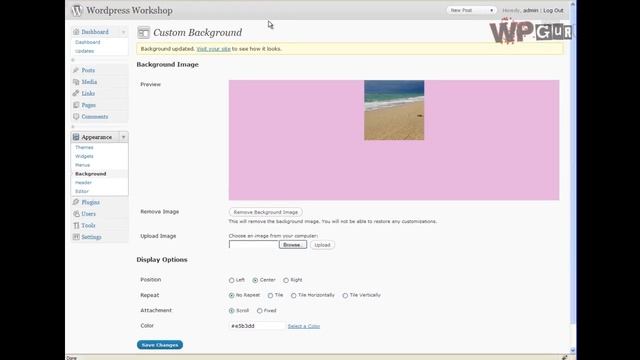Click the Dashboard home icon
This screenshot has width=640, height=360.
[x=76, y=32]
